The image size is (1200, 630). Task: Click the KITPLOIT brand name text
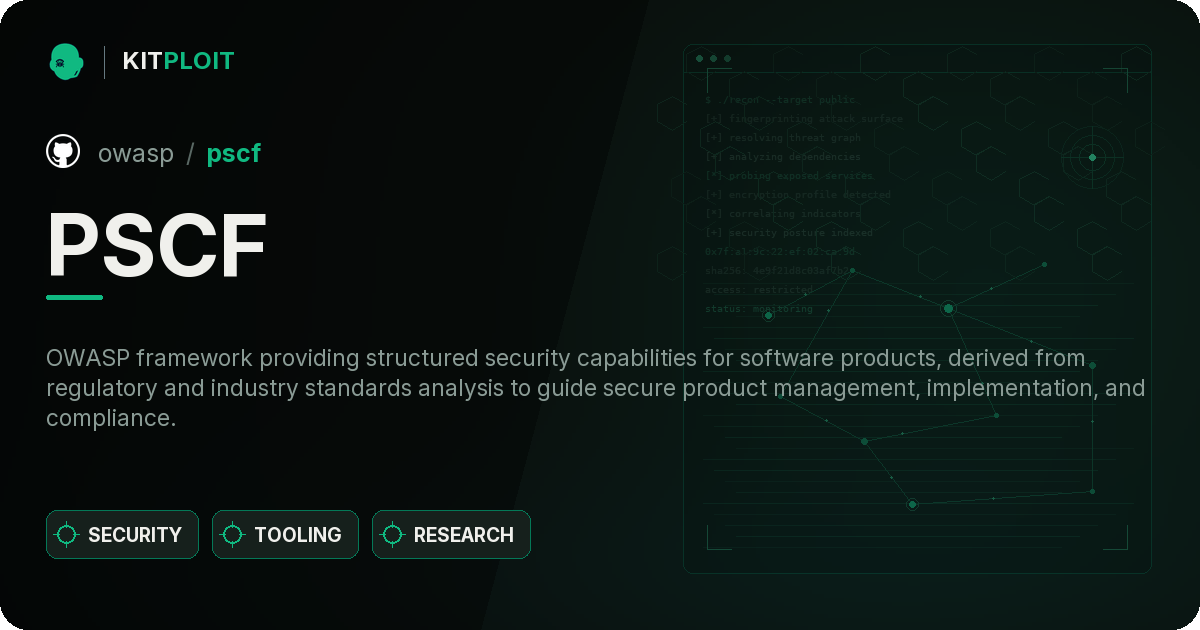[x=178, y=61]
